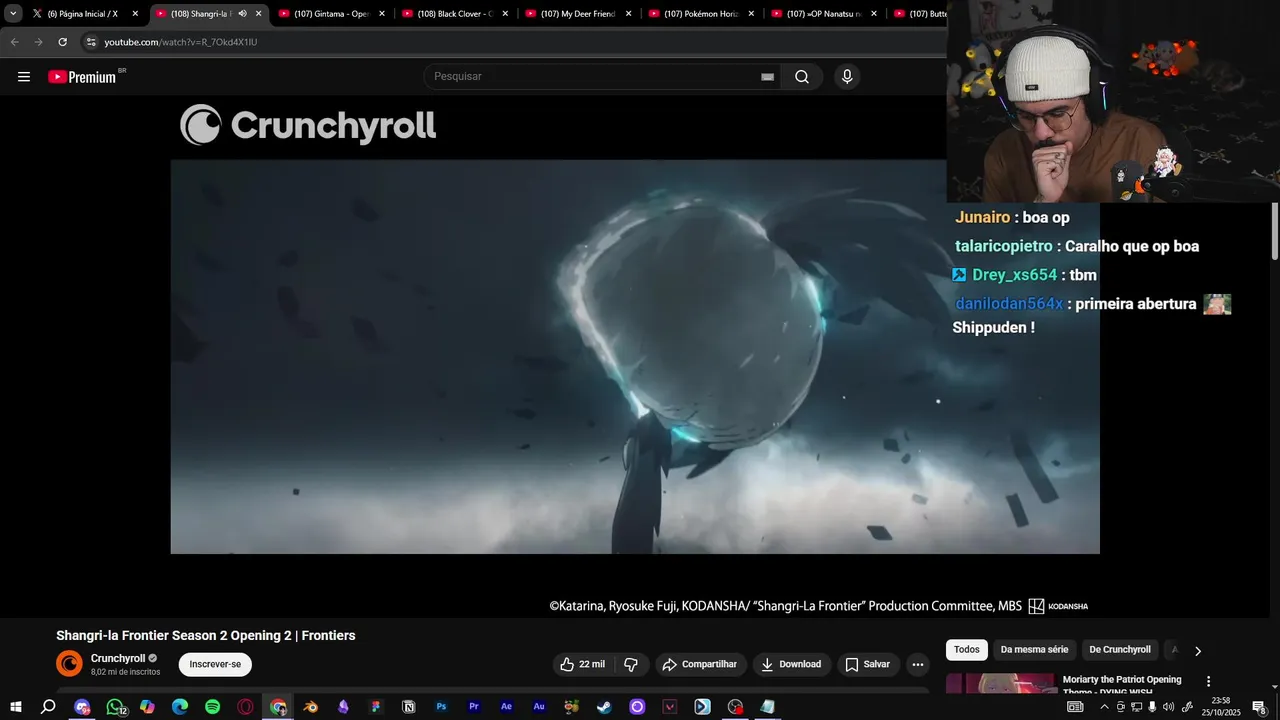1280x720 pixels.
Task: Show more filter chips with right arrow
Action: (1198, 651)
